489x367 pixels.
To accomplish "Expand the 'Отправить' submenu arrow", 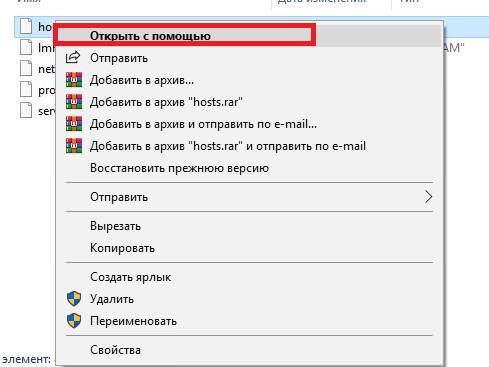I will [x=428, y=197].
